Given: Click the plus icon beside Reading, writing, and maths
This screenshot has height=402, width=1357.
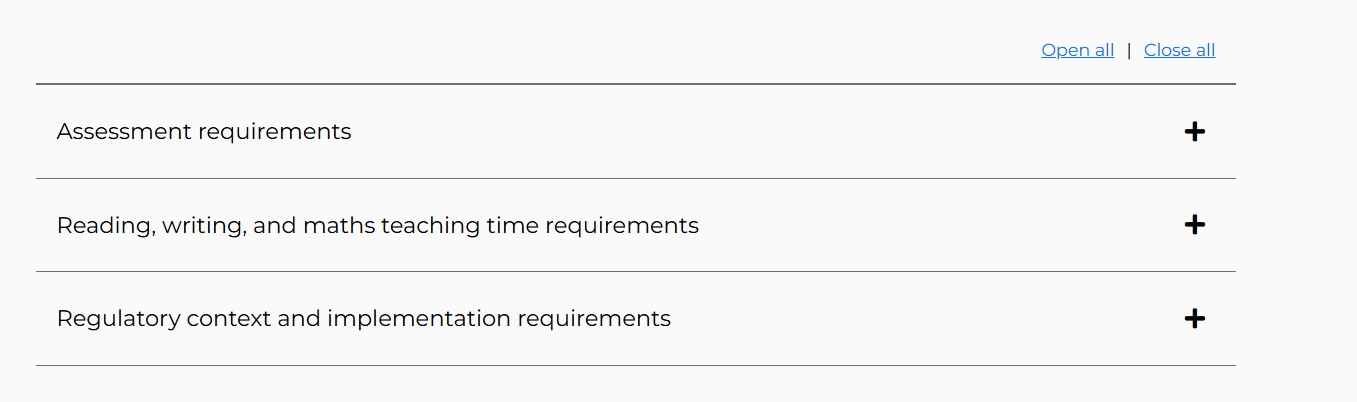Looking at the screenshot, I should 1194,225.
